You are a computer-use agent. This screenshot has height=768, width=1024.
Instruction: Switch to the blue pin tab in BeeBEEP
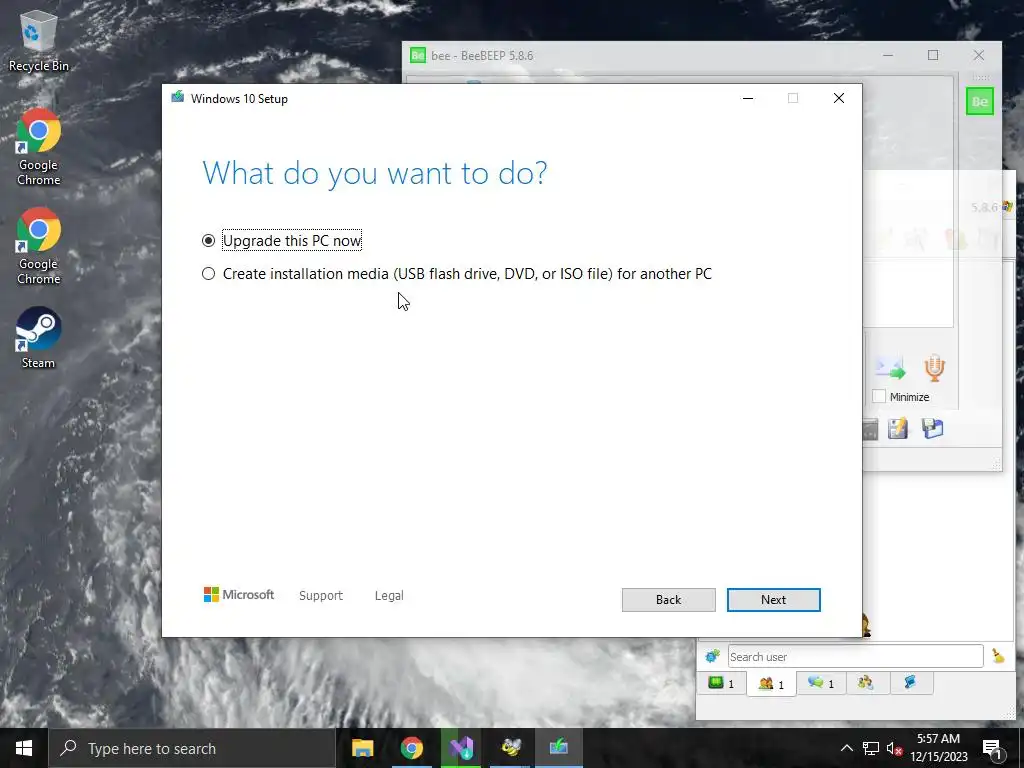click(x=910, y=683)
